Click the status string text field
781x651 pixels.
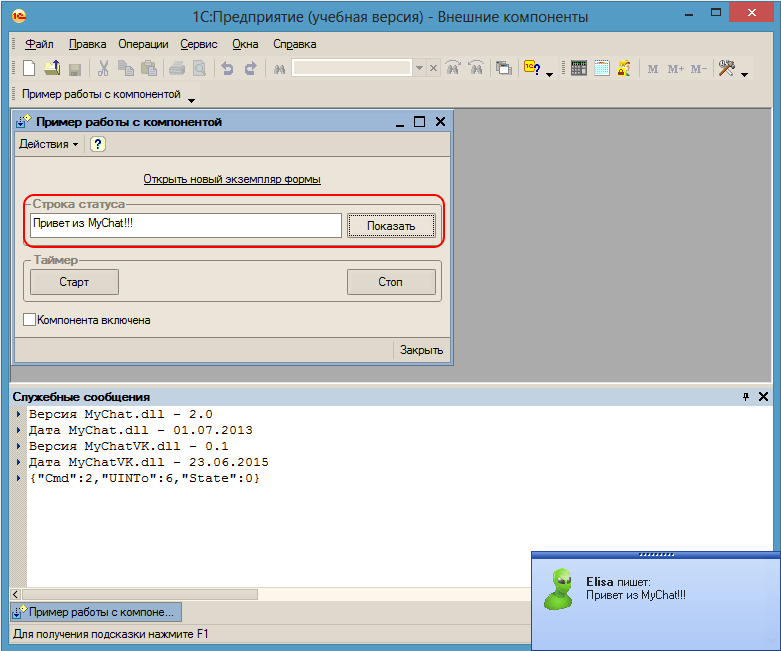coord(186,225)
